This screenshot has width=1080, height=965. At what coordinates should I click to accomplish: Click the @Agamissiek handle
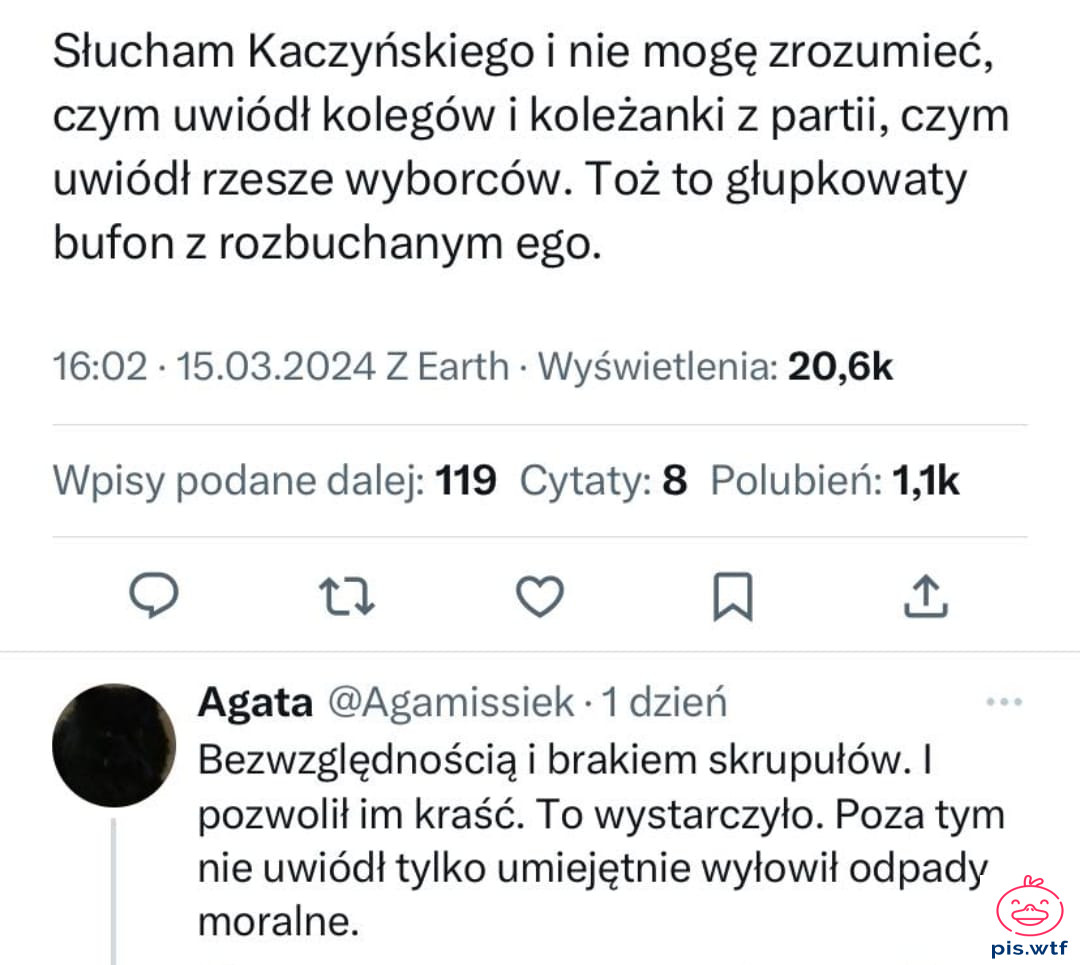[x=451, y=703]
